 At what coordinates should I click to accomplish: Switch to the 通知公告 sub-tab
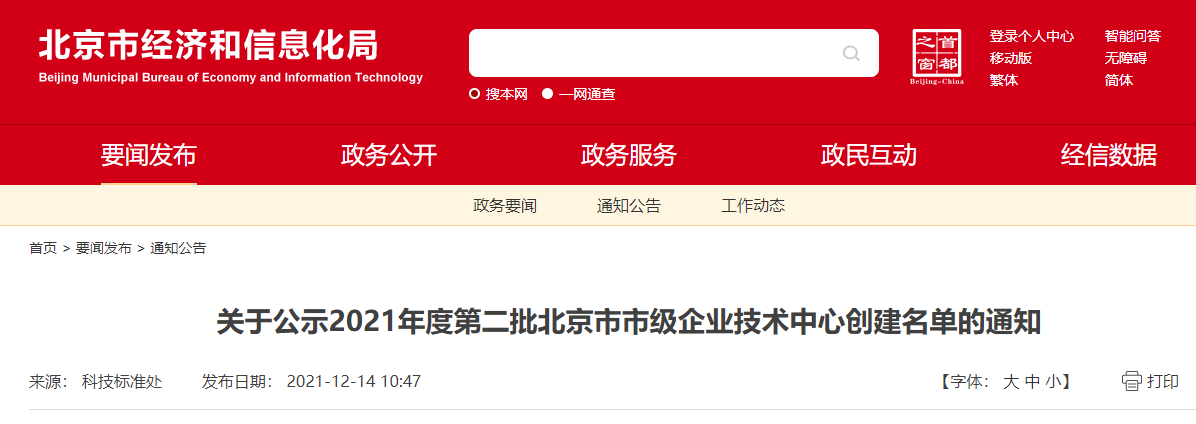click(629, 206)
